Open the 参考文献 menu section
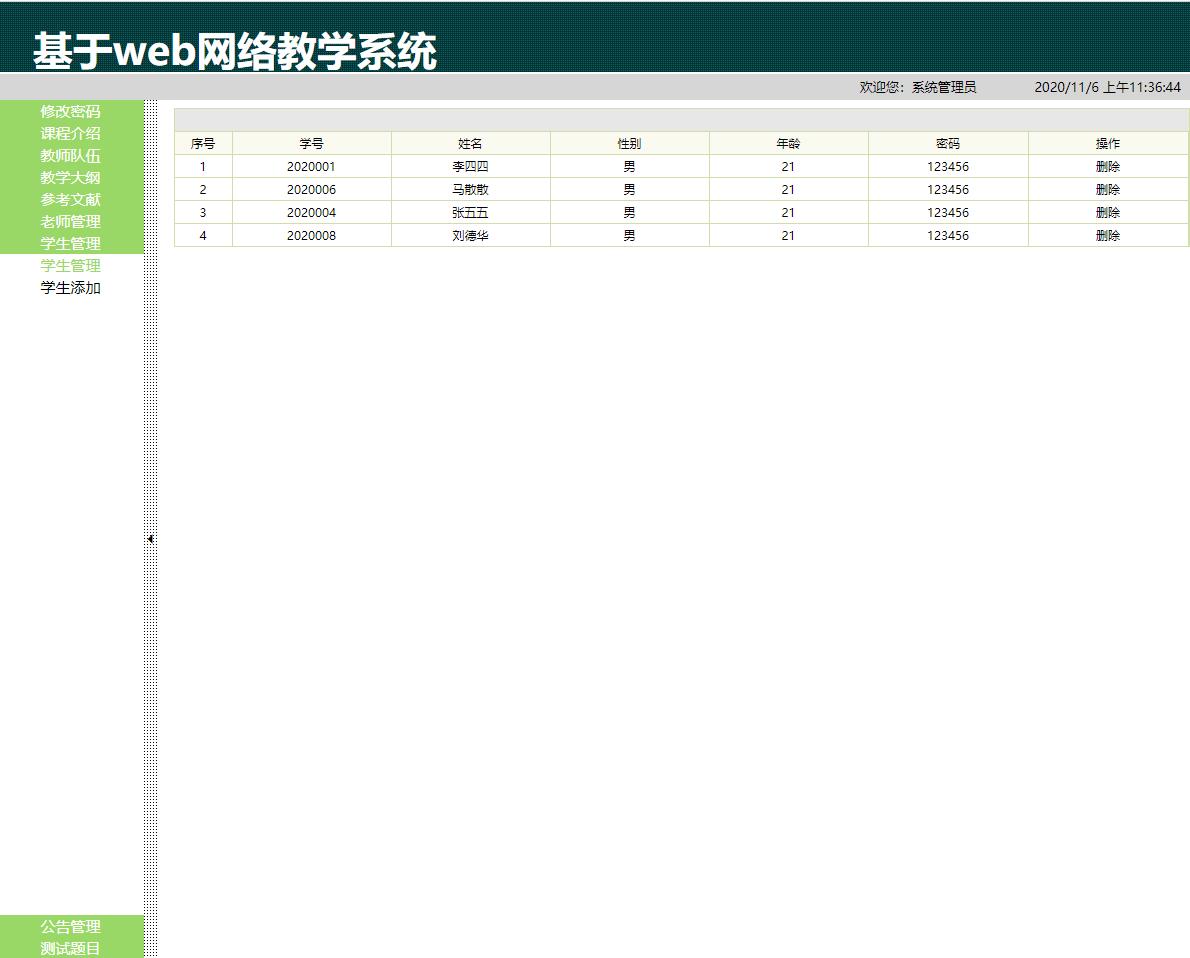This screenshot has width=1190, height=958. coord(71,200)
